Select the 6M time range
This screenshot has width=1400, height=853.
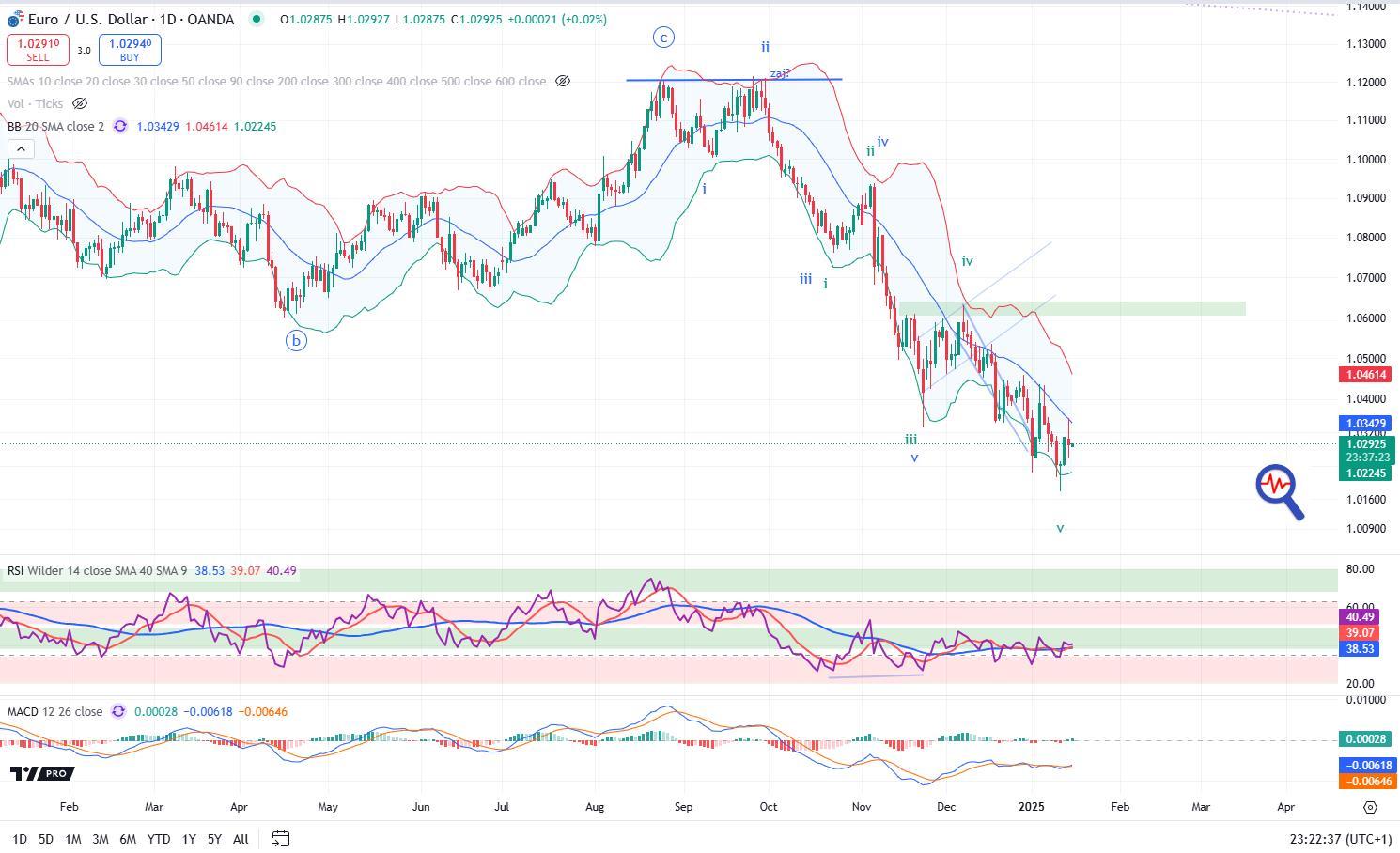point(128,839)
